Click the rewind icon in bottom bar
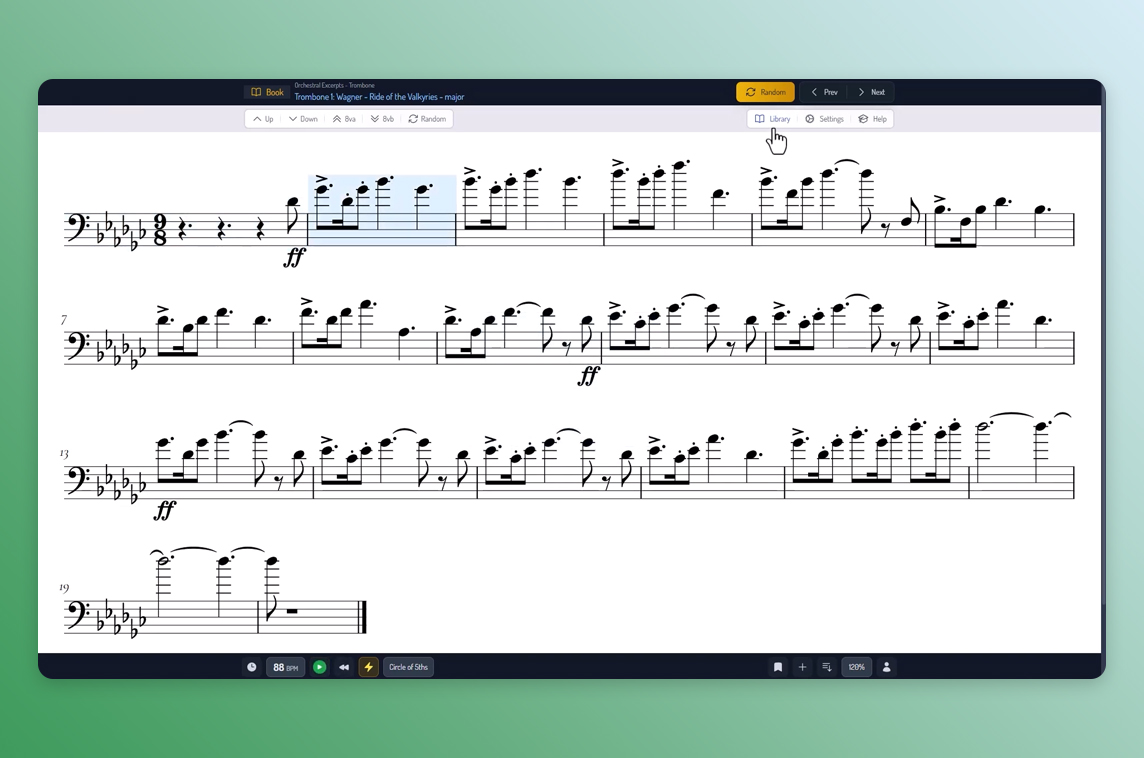 344,667
